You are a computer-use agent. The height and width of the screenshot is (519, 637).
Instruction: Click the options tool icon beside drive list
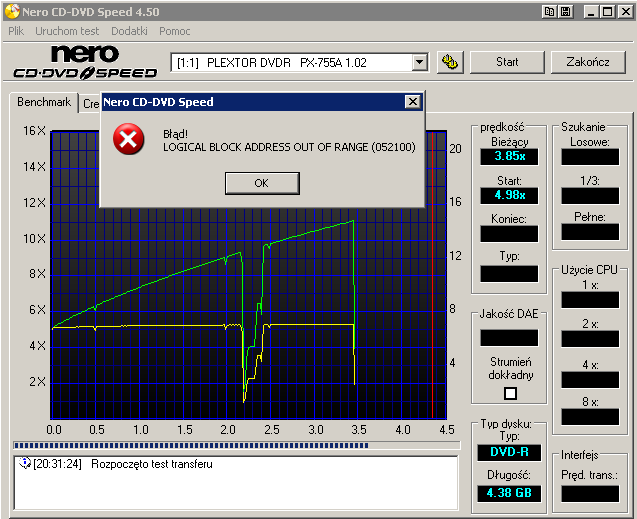(450, 62)
